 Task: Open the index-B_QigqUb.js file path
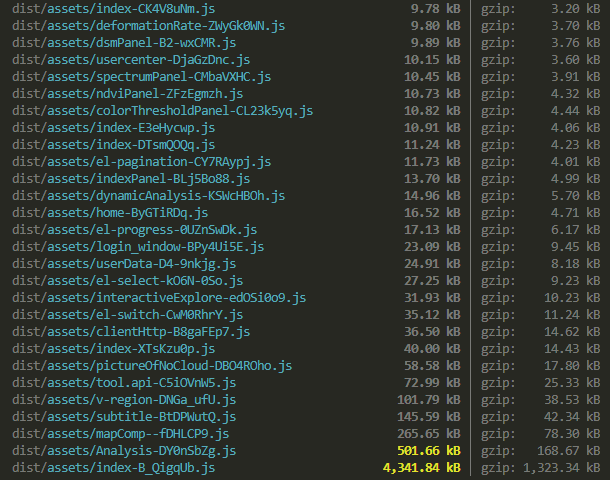[x=114, y=467]
